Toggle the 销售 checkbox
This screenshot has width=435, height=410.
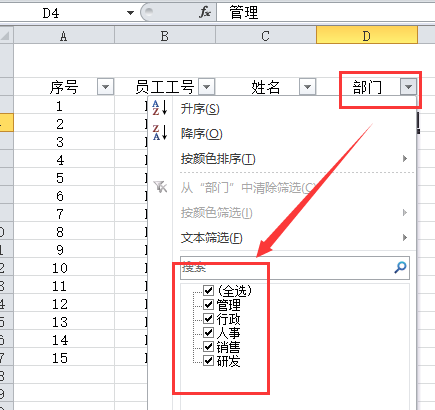pyautogui.click(x=209, y=346)
